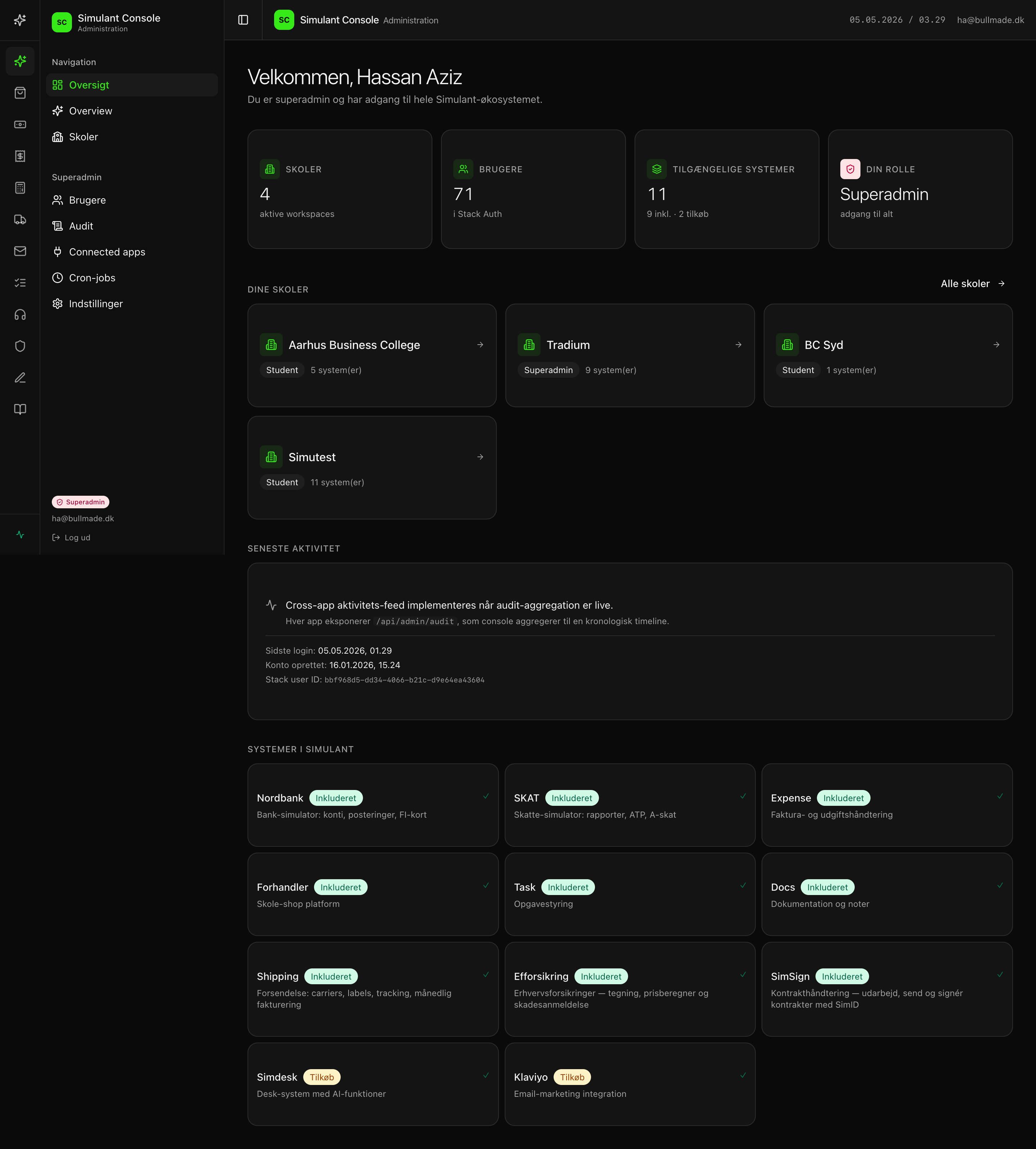Image resolution: width=1036 pixels, height=1149 pixels.
Task: Click the Superadmin role badge on Tradium
Action: pyautogui.click(x=548, y=370)
